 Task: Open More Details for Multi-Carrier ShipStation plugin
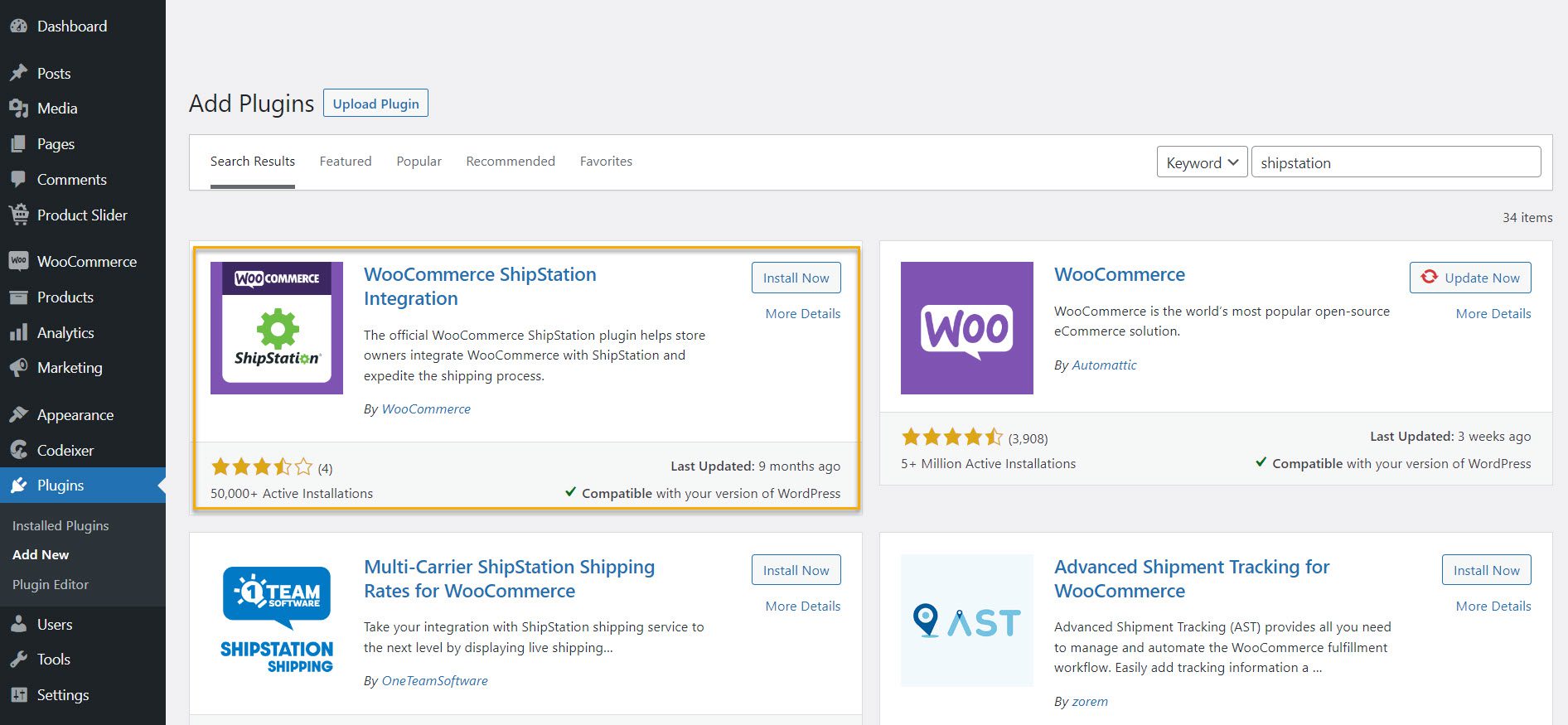coord(803,607)
